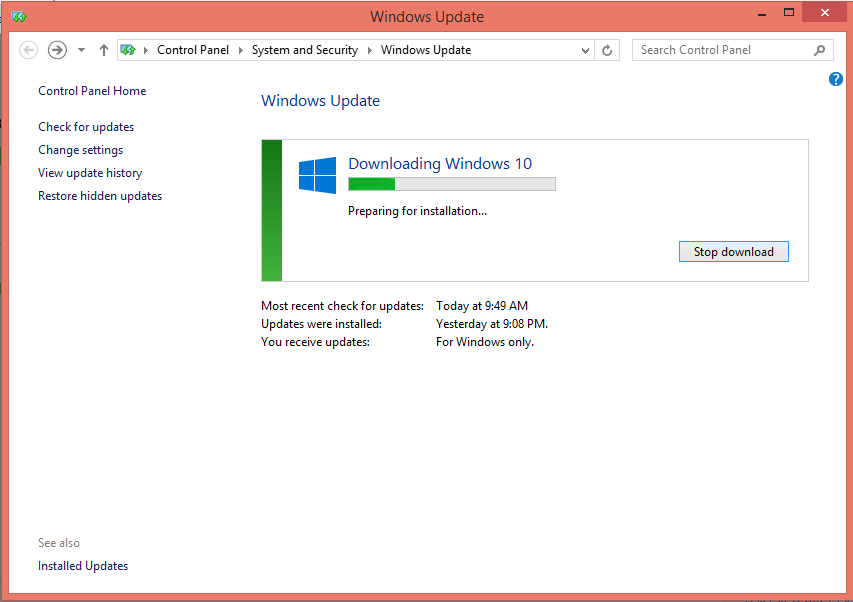
Task: Expand the chevron before Control Panel breadcrumb
Action: [146, 50]
